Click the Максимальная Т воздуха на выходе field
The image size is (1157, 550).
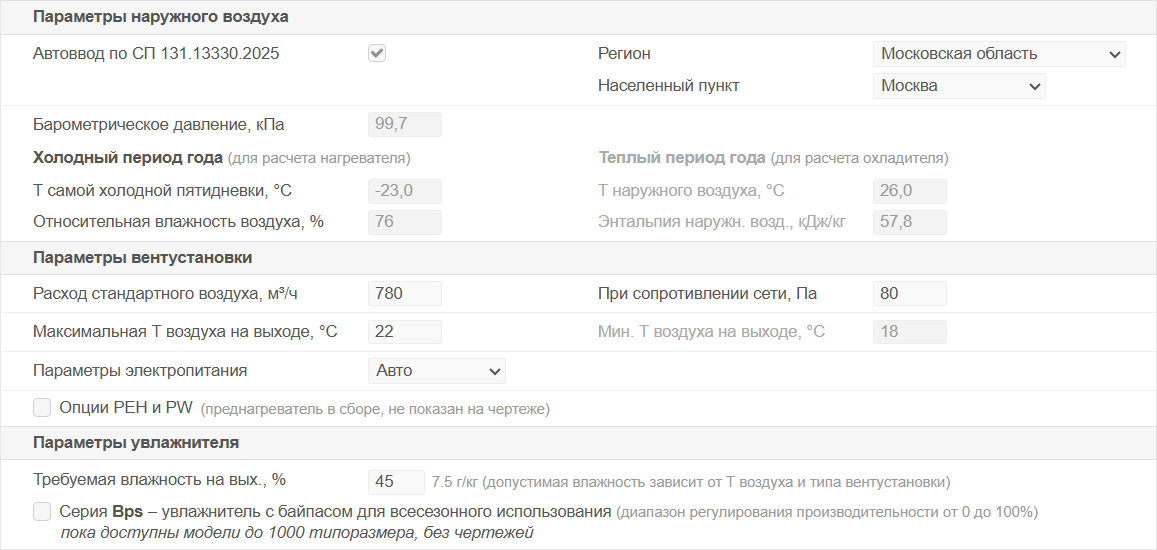405,332
